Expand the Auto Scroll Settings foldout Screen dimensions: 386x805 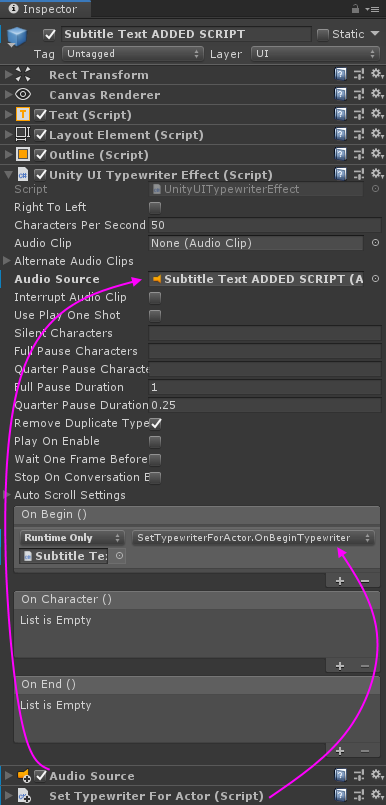(x=7, y=495)
